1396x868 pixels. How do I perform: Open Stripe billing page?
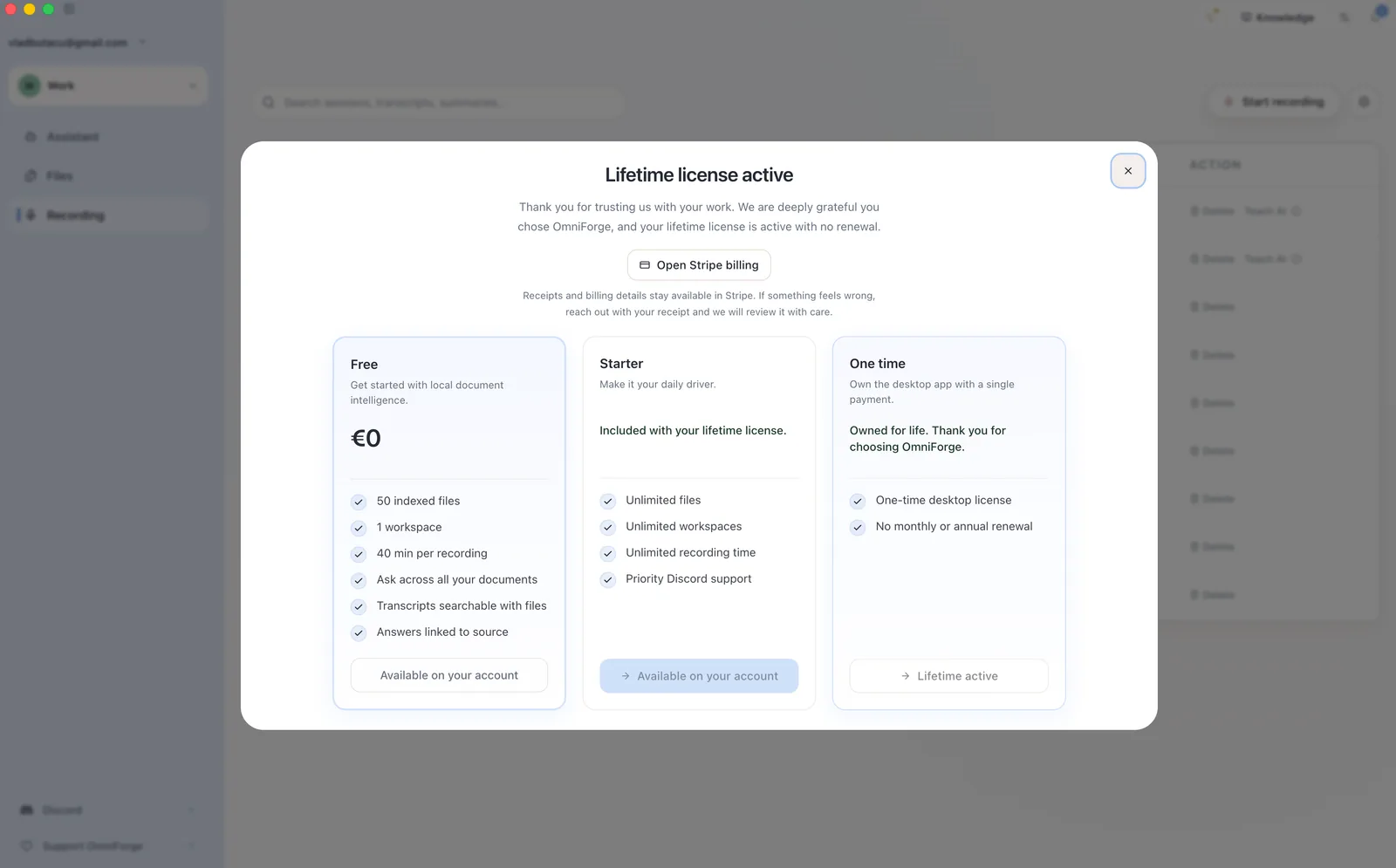click(699, 265)
